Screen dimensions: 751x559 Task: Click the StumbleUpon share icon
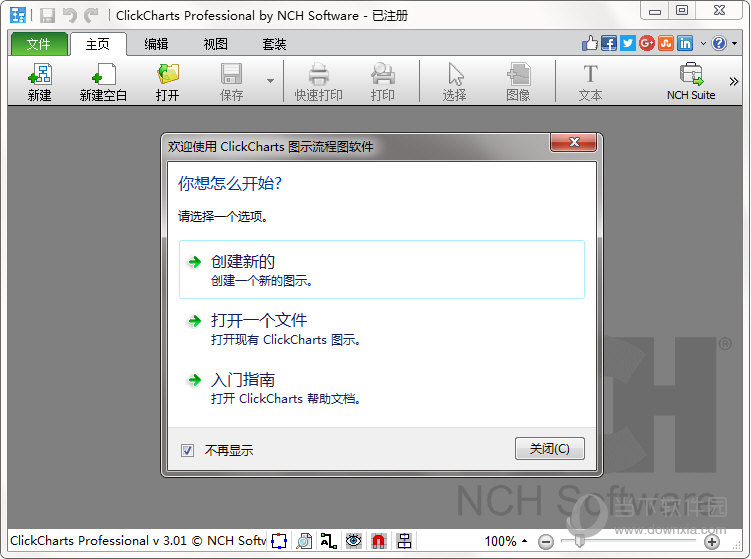click(x=666, y=43)
